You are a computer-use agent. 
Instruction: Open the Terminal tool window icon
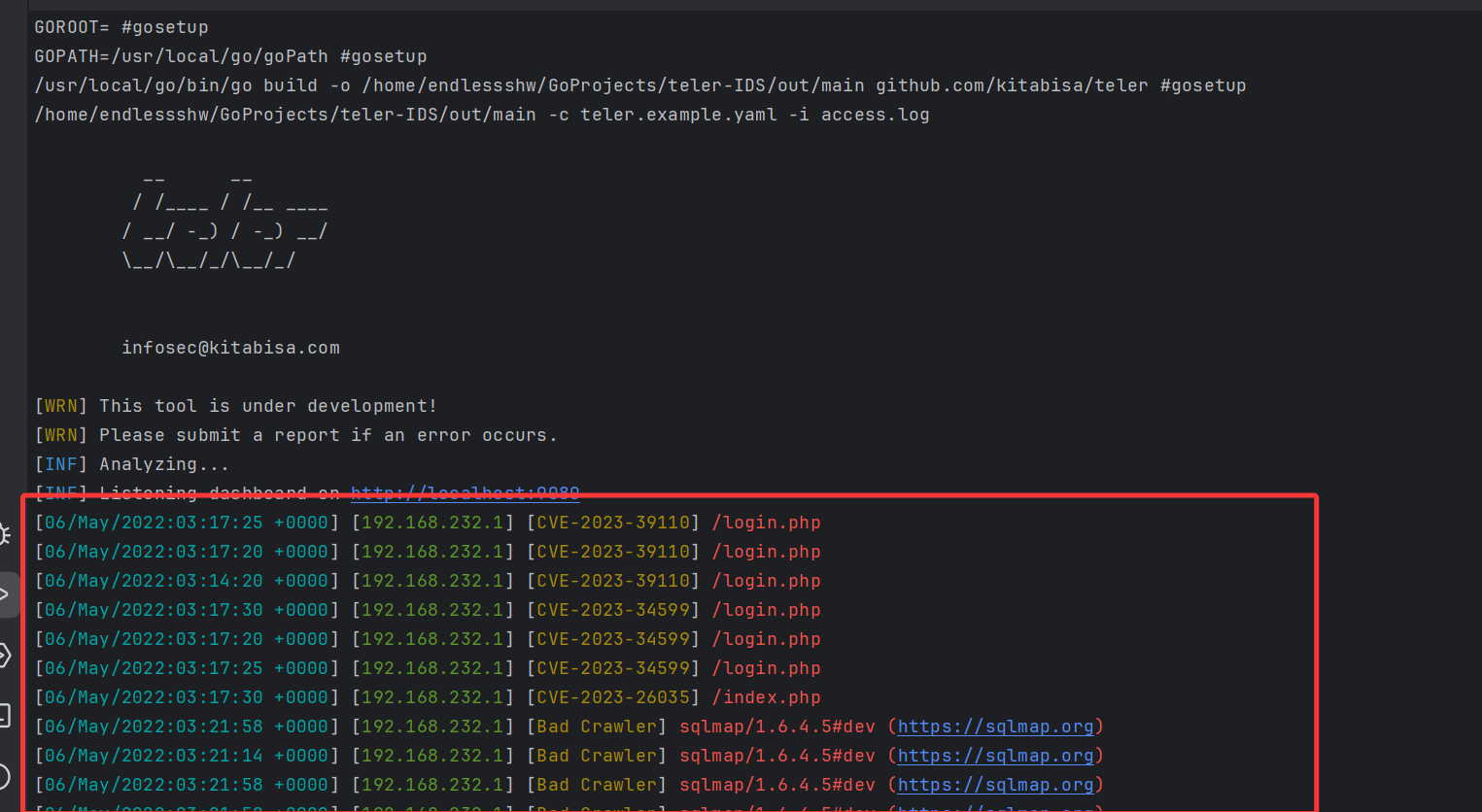point(5,716)
